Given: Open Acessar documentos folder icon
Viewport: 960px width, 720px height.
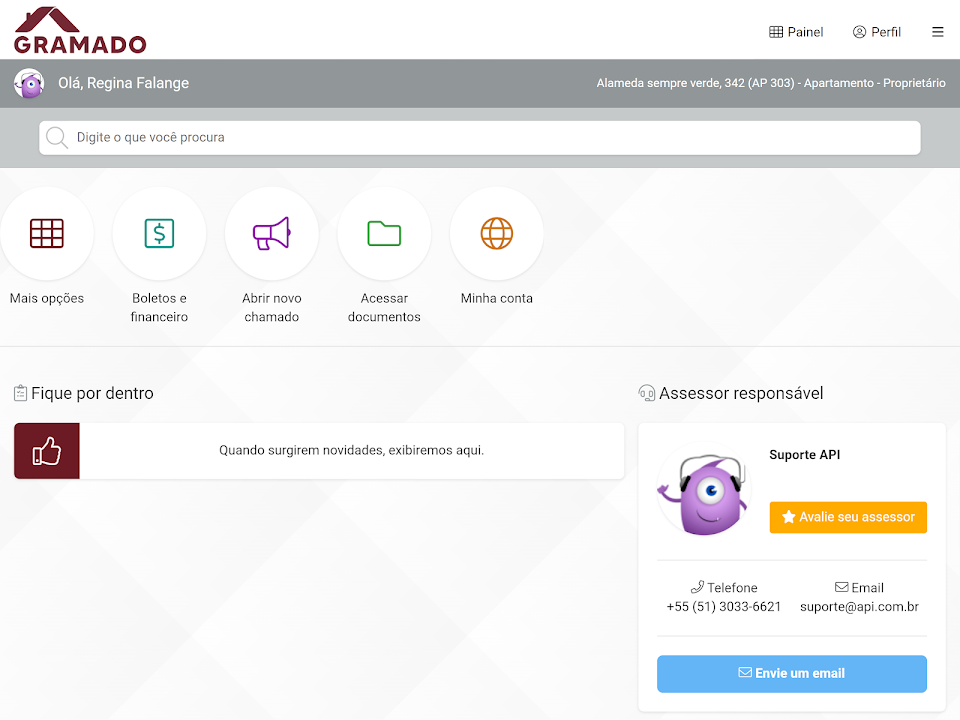Looking at the screenshot, I should [x=384, y=234].
